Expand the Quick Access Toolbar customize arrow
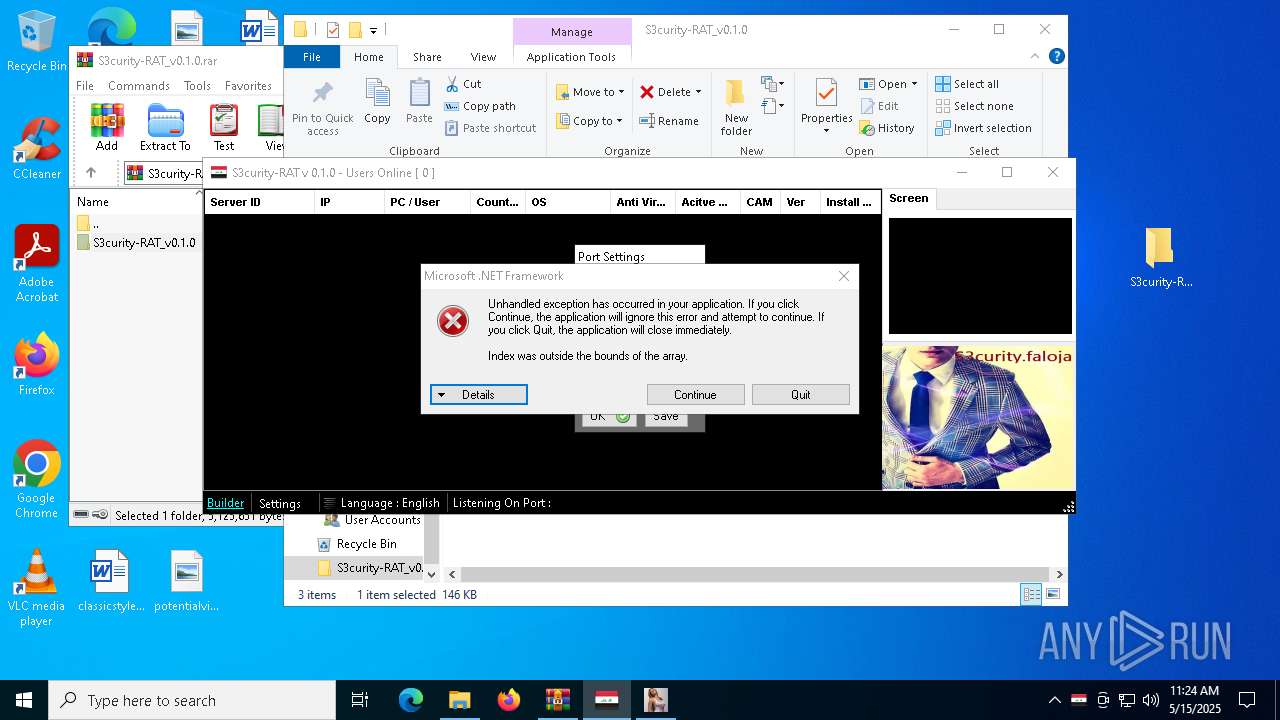Image resolution: width=1280 pixels, height=720 pixels. click(373, 31)
